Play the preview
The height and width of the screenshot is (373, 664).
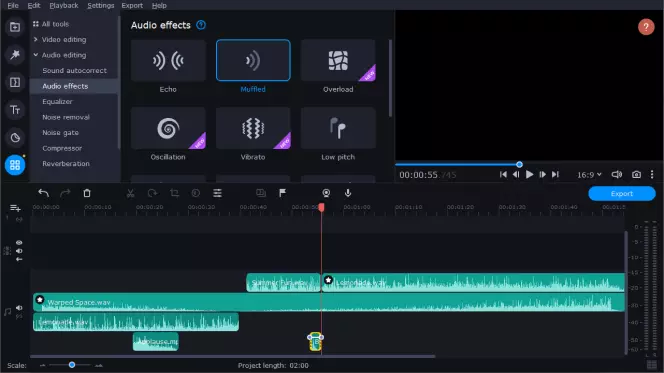pos(529,174)
